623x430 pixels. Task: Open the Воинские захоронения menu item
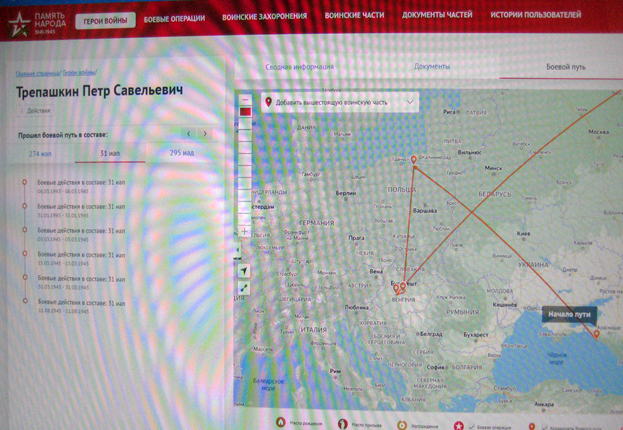tap(264, 17)
